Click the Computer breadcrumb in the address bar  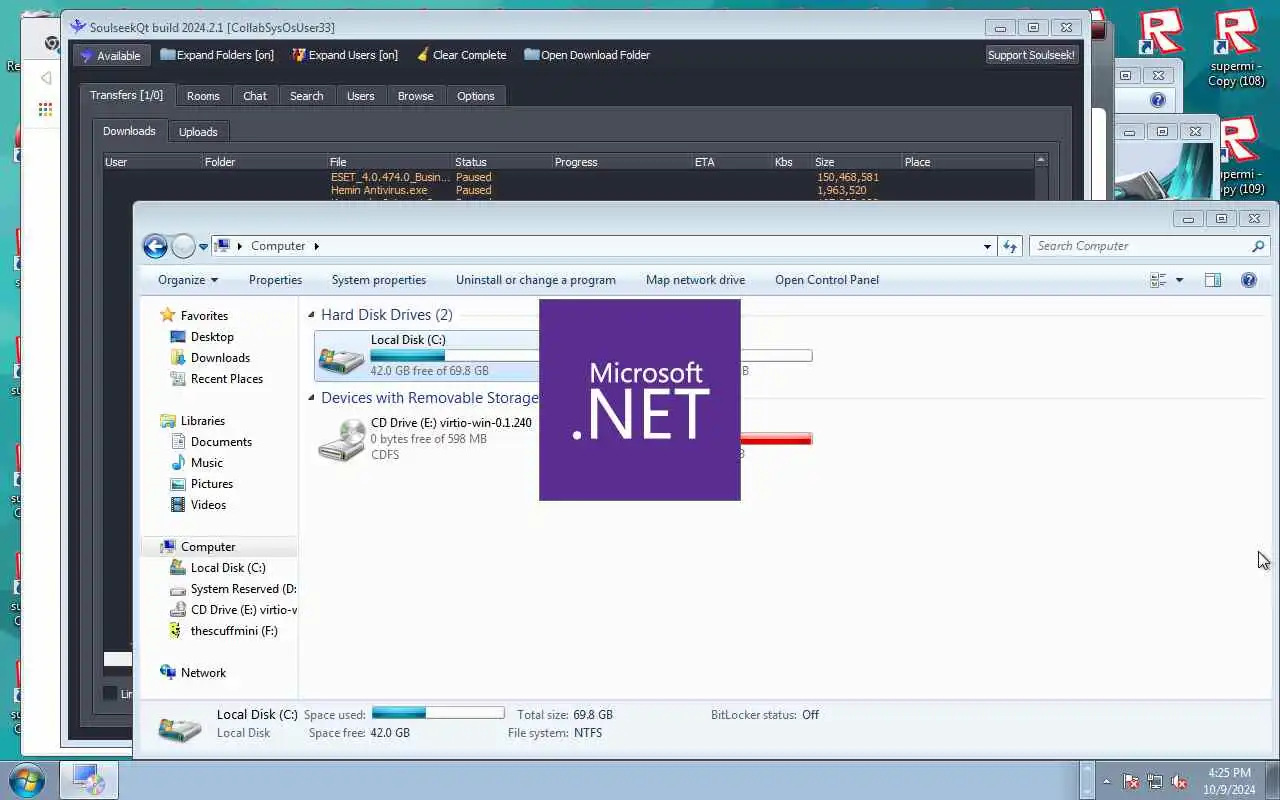point(278,246)
